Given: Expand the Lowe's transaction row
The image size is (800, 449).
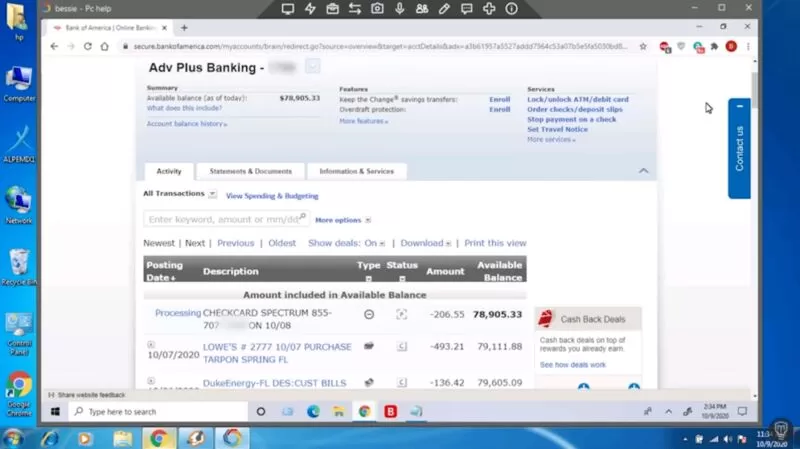Looking at the screenshot, I should (x=151, y=344).
